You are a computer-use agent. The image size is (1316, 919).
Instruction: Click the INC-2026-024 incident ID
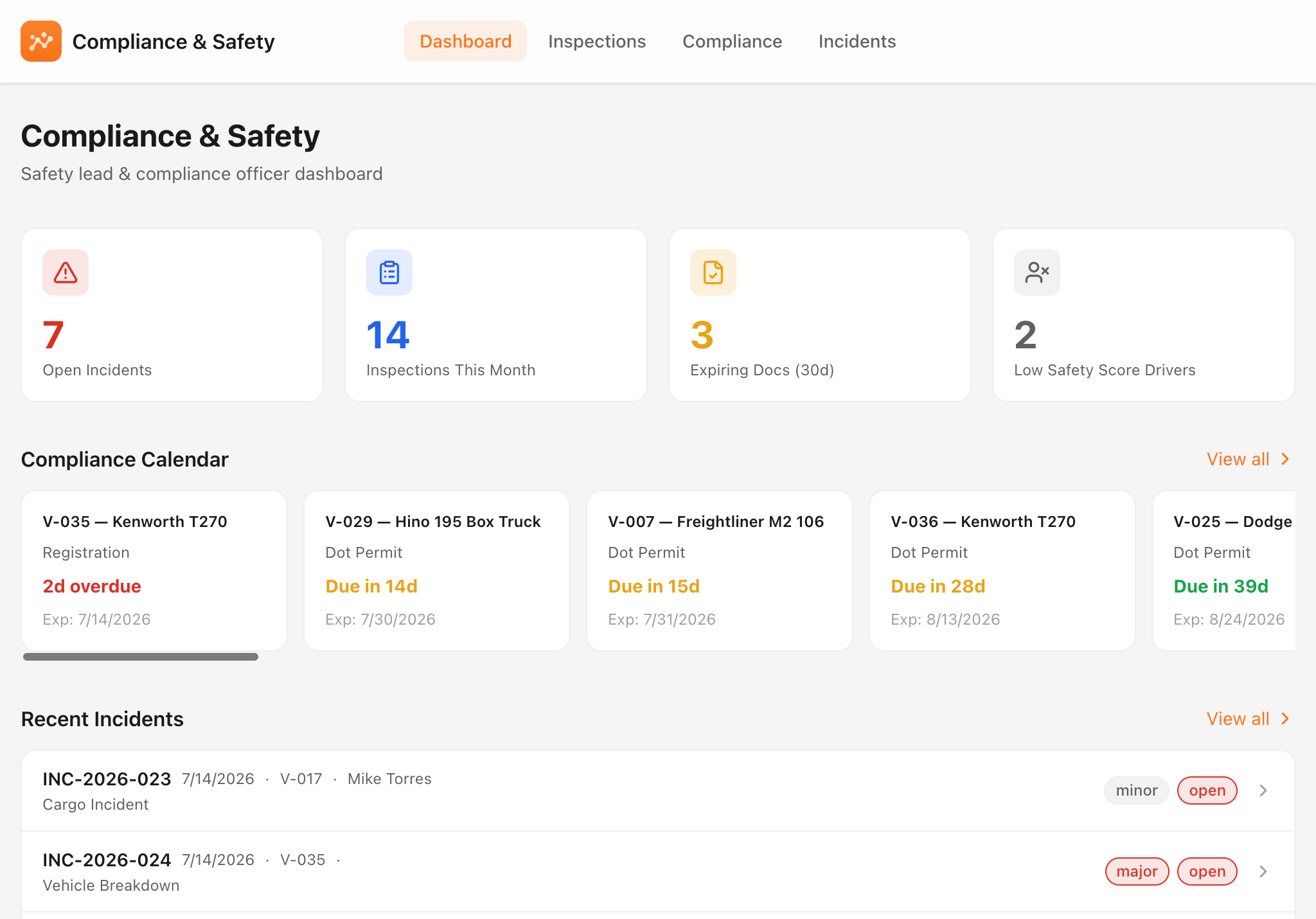pyautogui.click(x=107, y=860)
